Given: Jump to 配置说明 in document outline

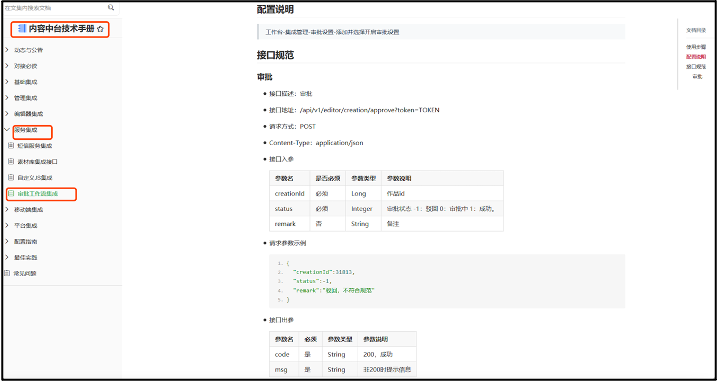Looking at the screenshot, I should click(696, 57).
